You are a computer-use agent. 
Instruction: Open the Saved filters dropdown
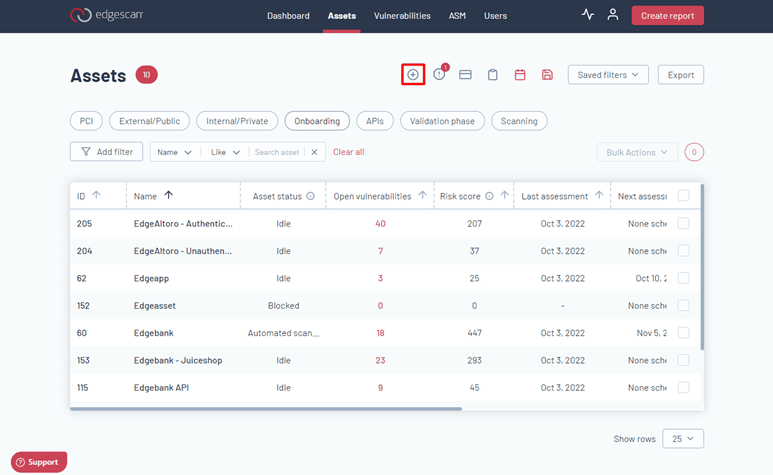coord(608,75)
